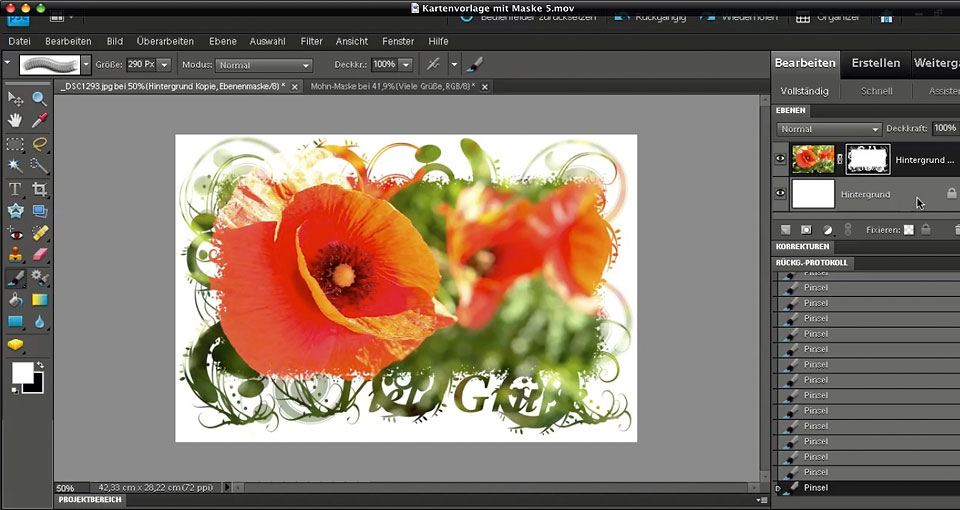Open the Modus blend mode dropdown
Viewport: 960px width, 510px height.
264,65
